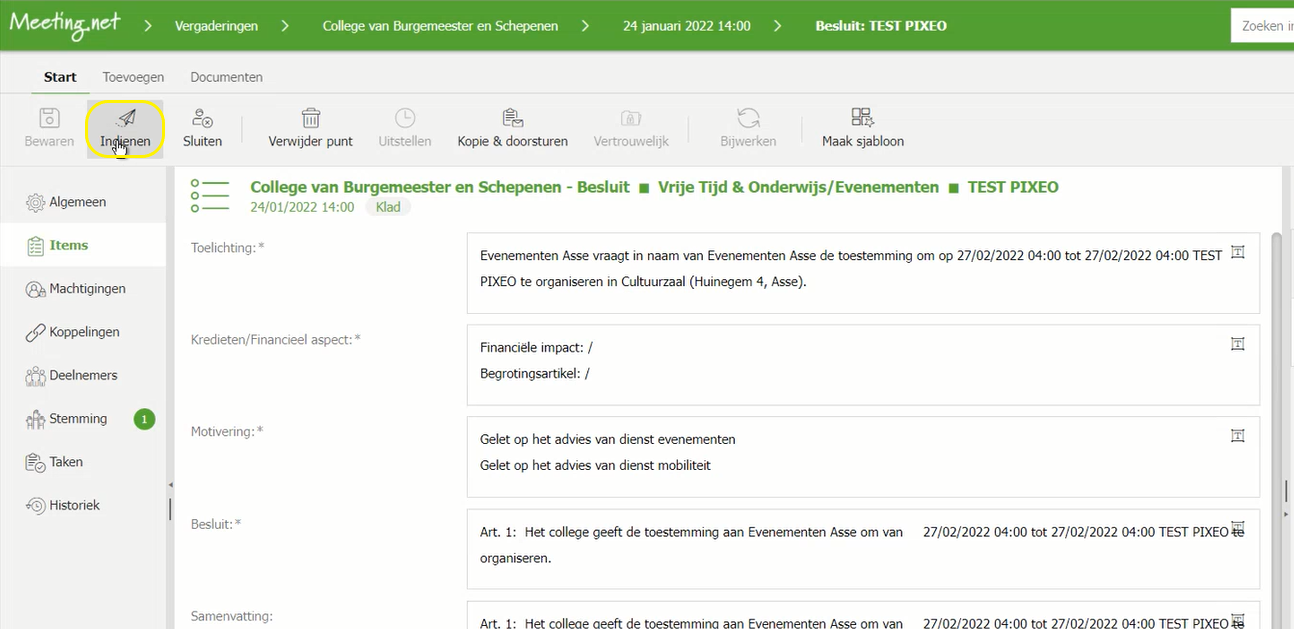
Task: Open College van Burgemeester en Schepenen breadcrumb
Action: point(438,26)
